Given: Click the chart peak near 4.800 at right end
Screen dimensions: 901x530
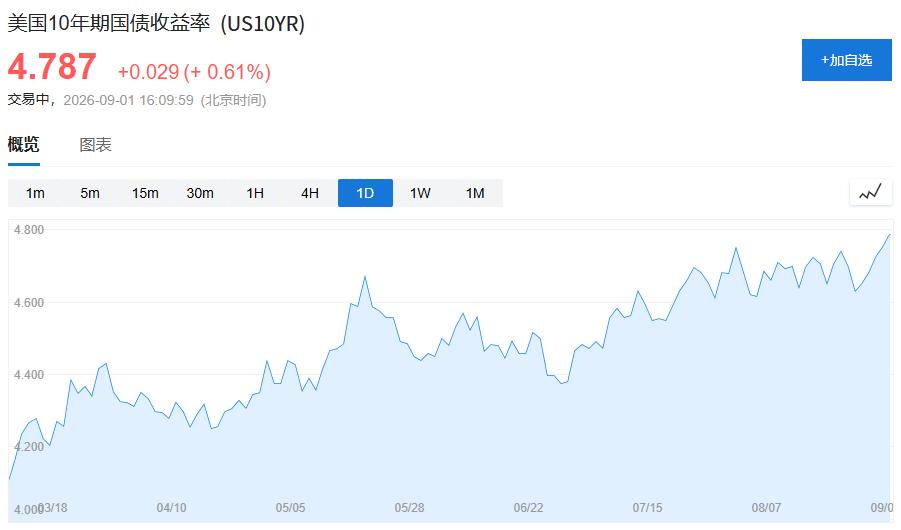Looking at the screenshot, I should click(x=890, y=235).
